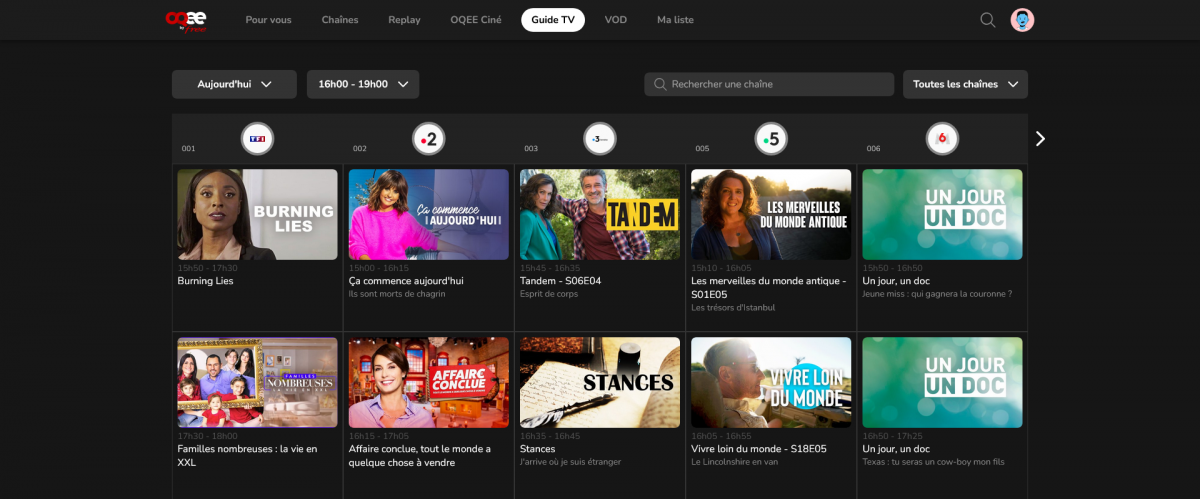Select the Affaire conclue program thumbnail
The width and height of the screenshot is (1200, 499).
coord(428,382)
